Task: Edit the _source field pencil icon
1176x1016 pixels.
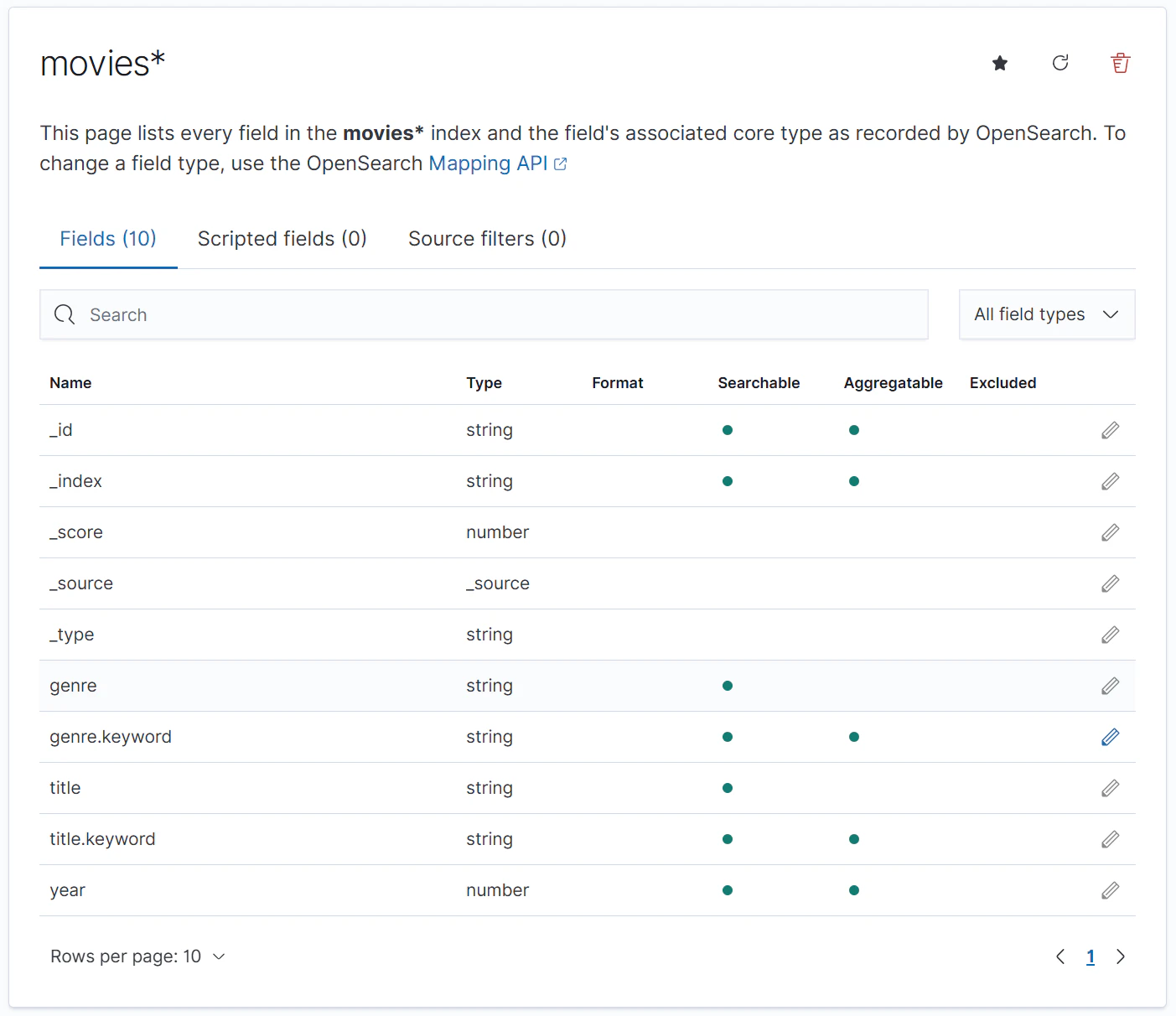Action: click(x=1111, y=583)
